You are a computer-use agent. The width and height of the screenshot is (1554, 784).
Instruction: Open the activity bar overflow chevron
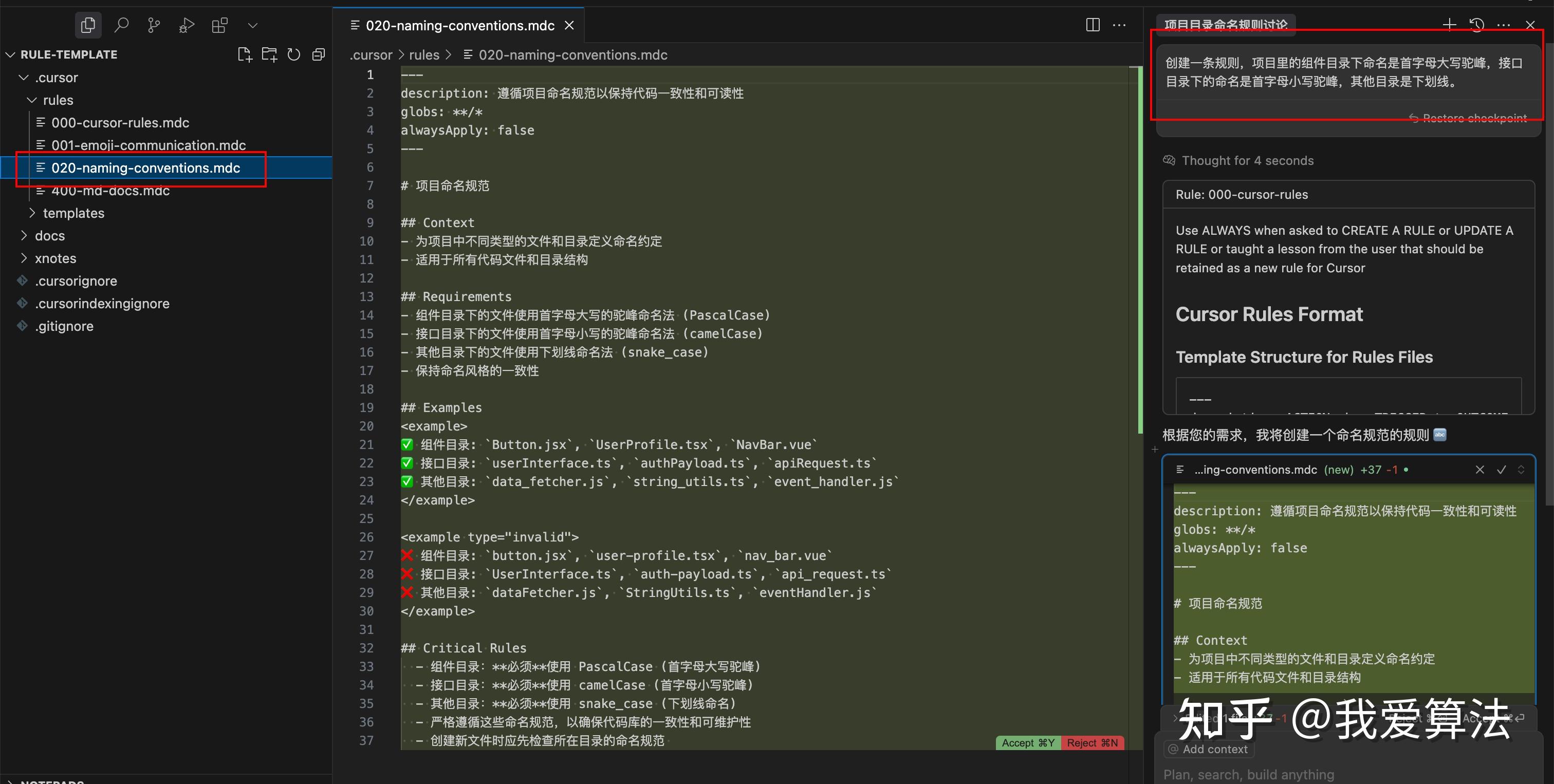pyautogui.click(x=253, y=25)
